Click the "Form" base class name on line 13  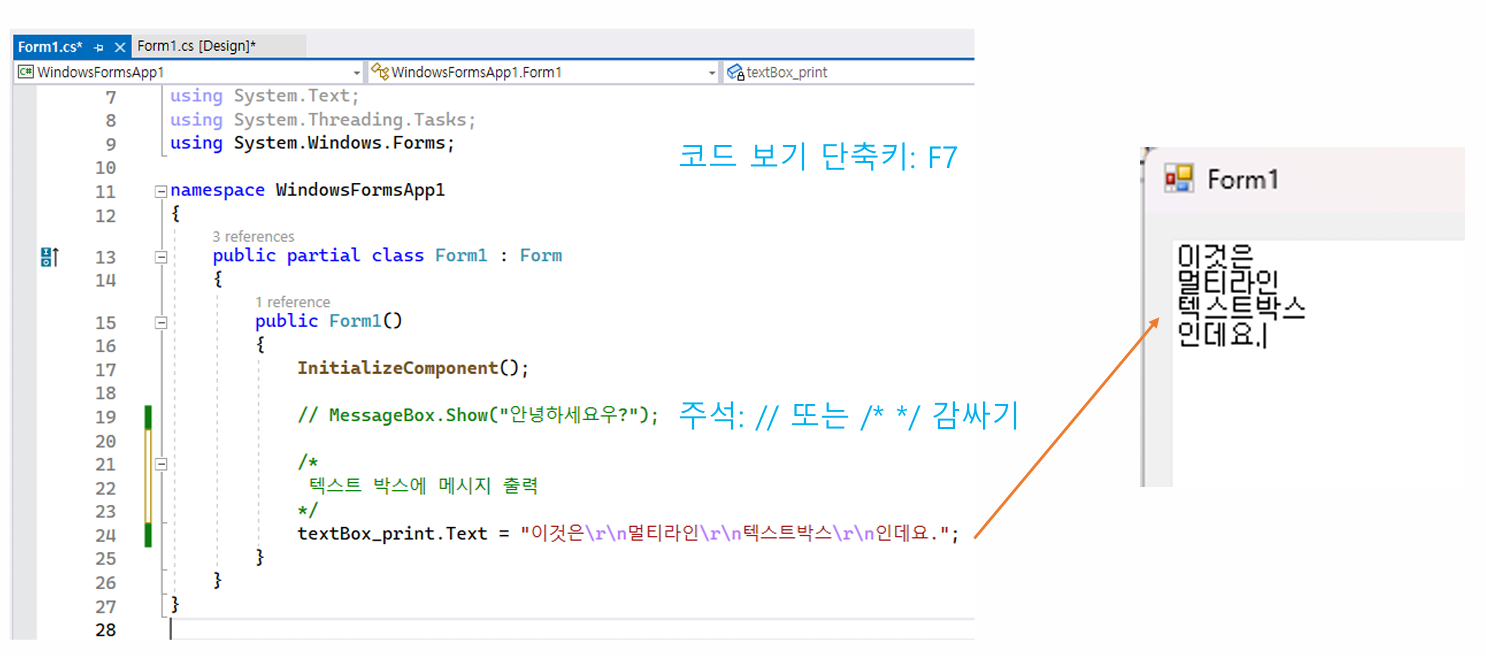(x=541, y=256)
